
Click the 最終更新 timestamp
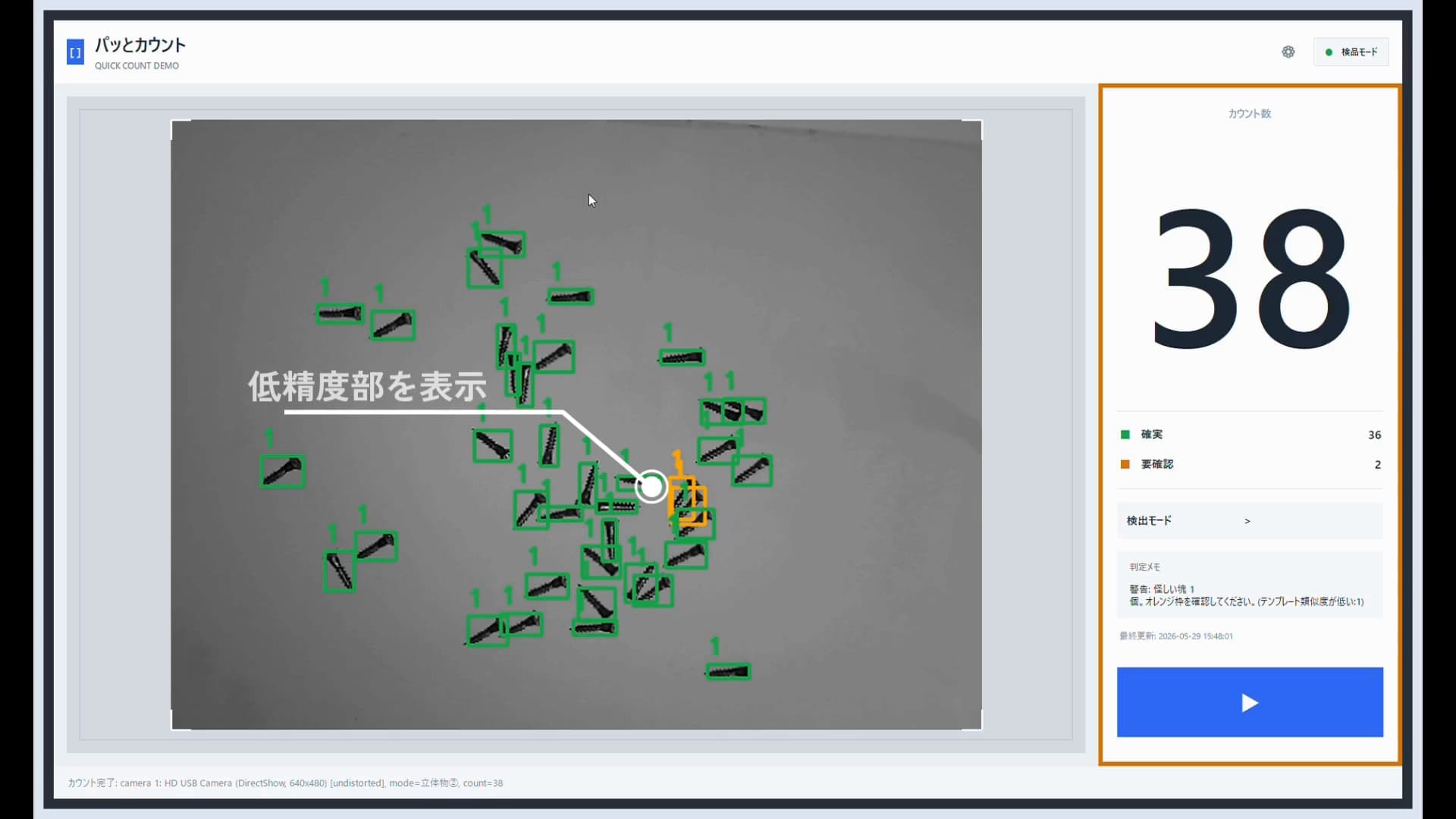[x=1176, y=636]
